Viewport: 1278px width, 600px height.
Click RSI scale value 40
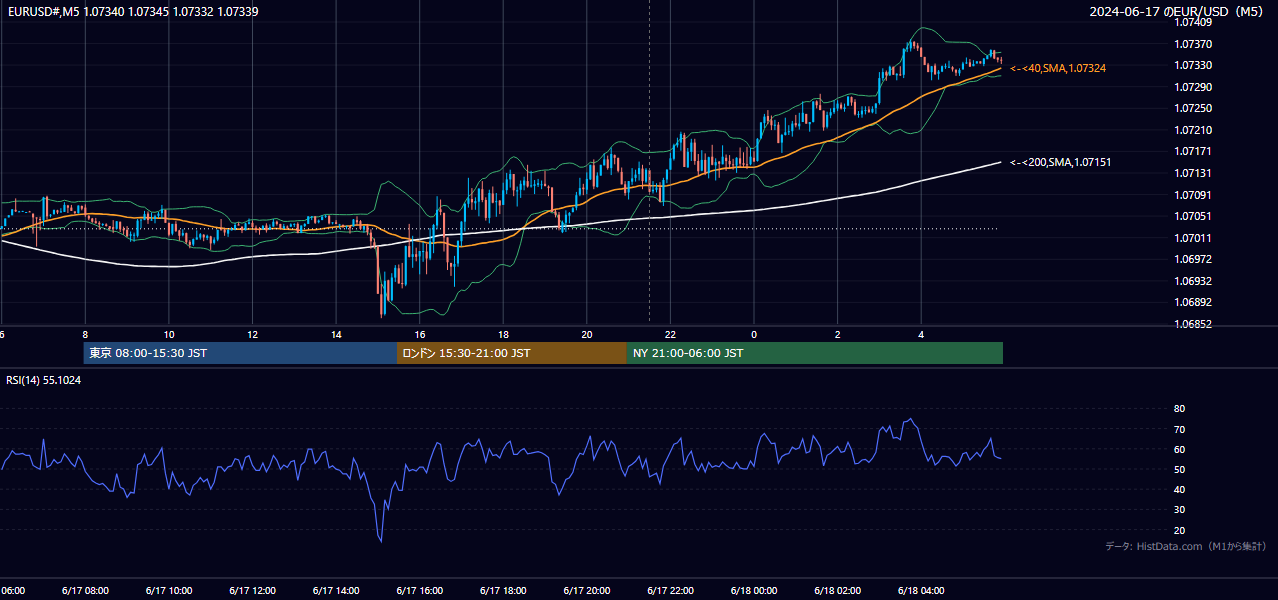pos(1179,489)
